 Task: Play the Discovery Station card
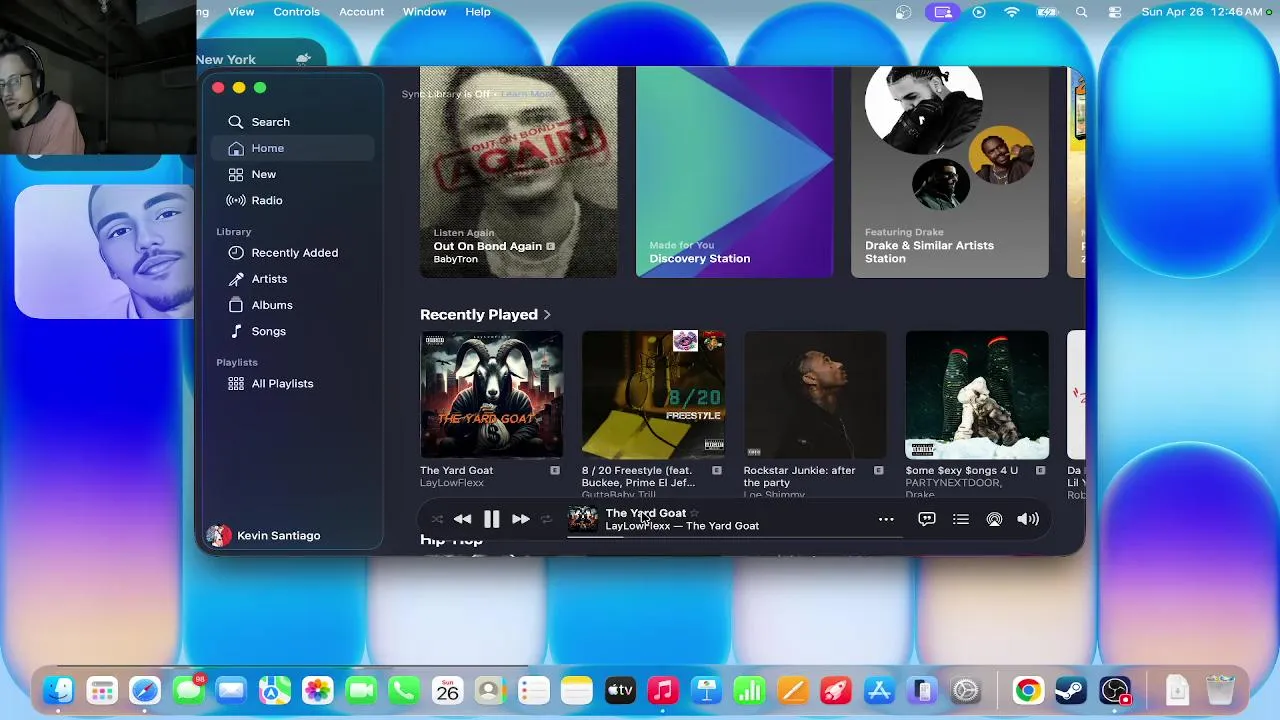pos(734,172)
